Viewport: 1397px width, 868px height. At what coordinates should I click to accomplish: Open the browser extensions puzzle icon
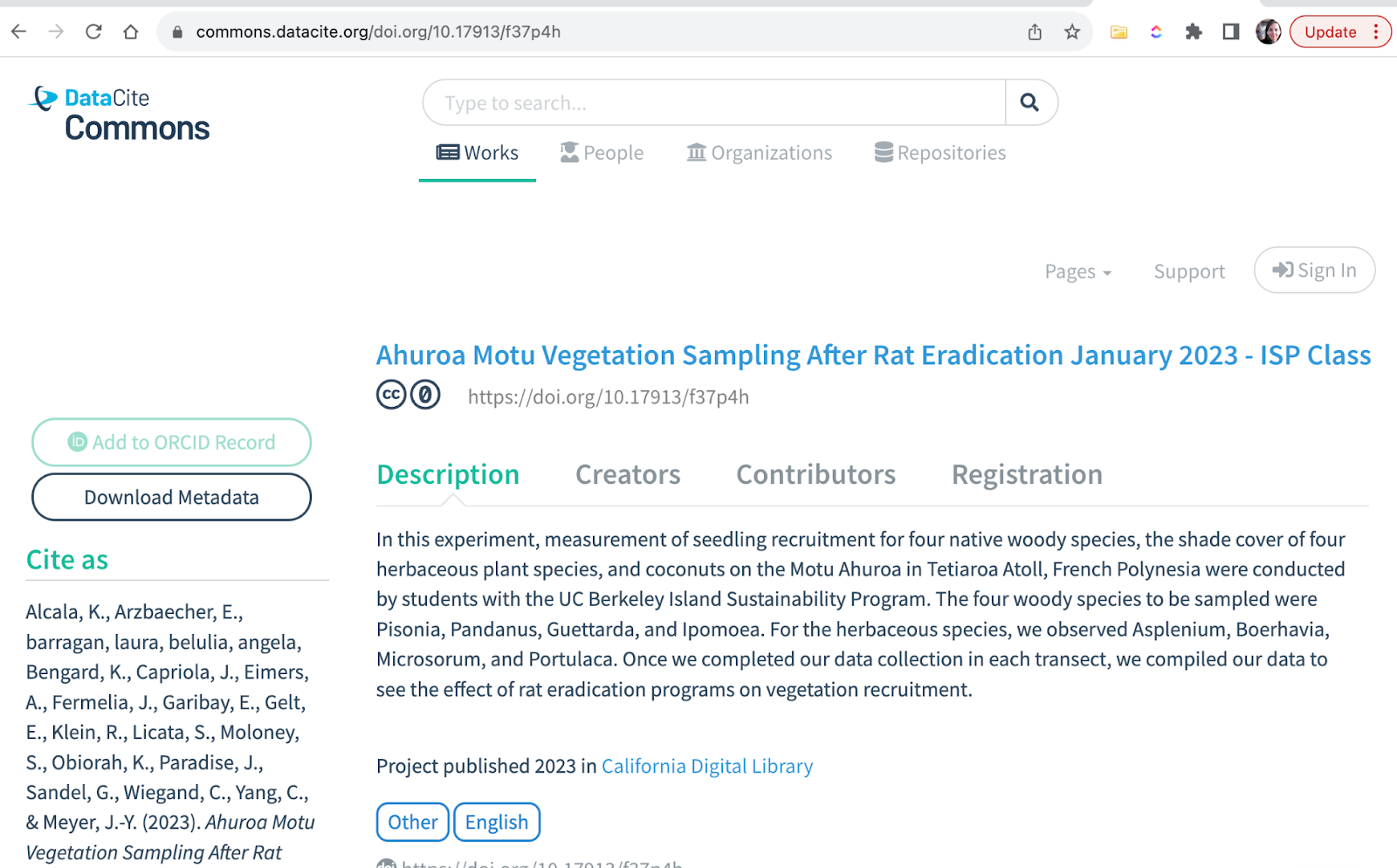point(1194,32)
